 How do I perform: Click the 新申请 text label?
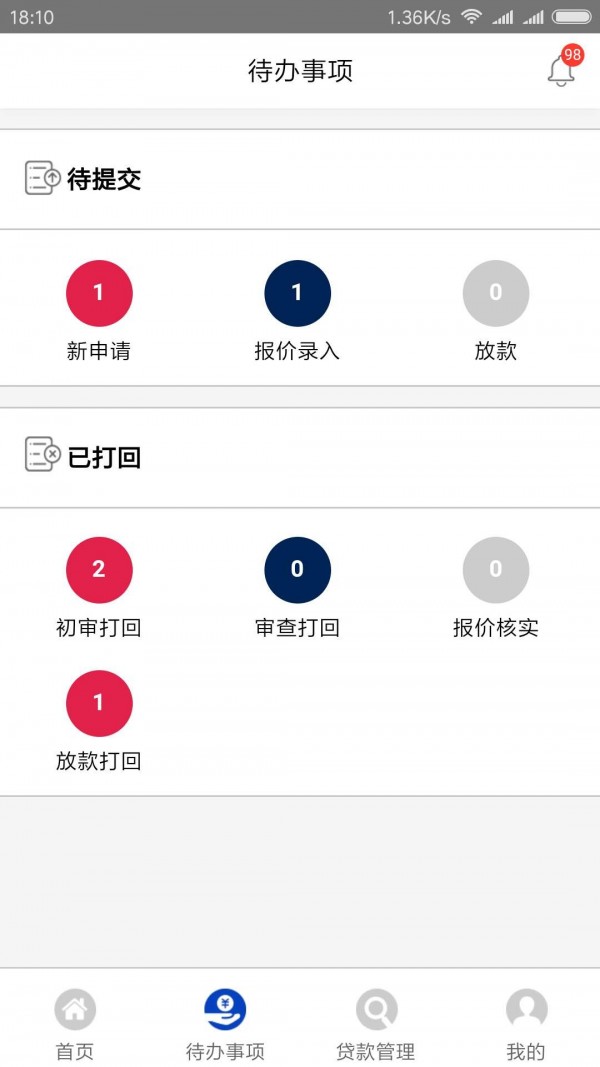pyautogui.click(x=98, y=351)
